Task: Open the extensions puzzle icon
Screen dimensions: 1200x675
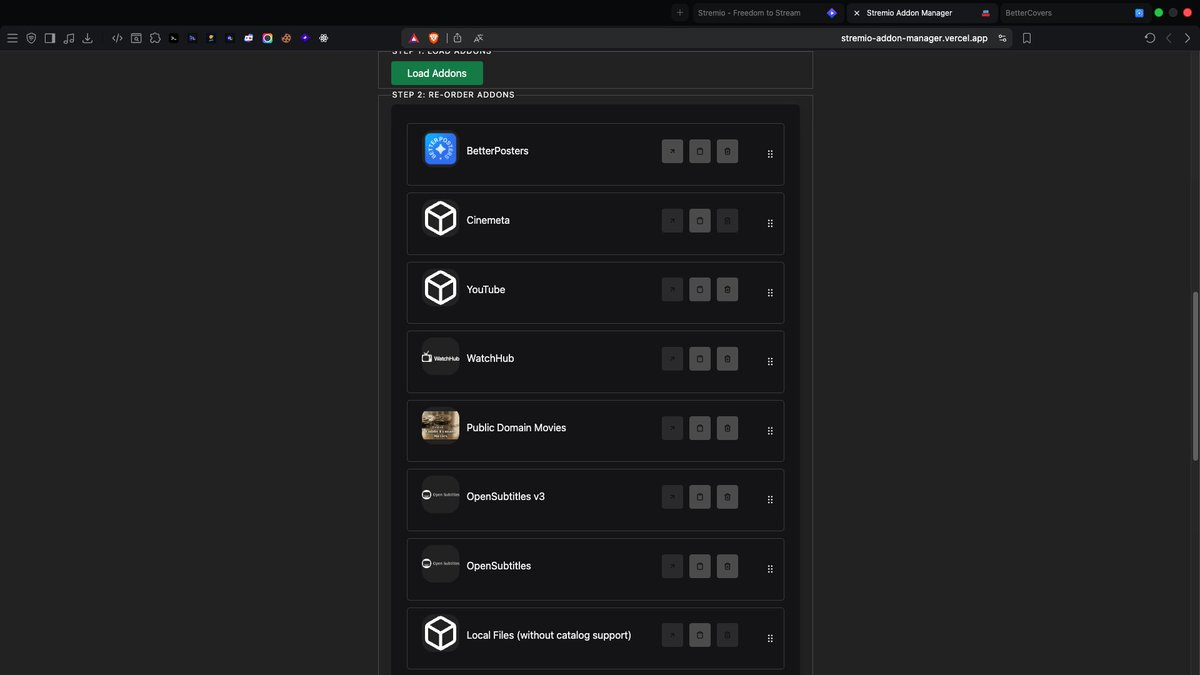Action: coord(155,38)
